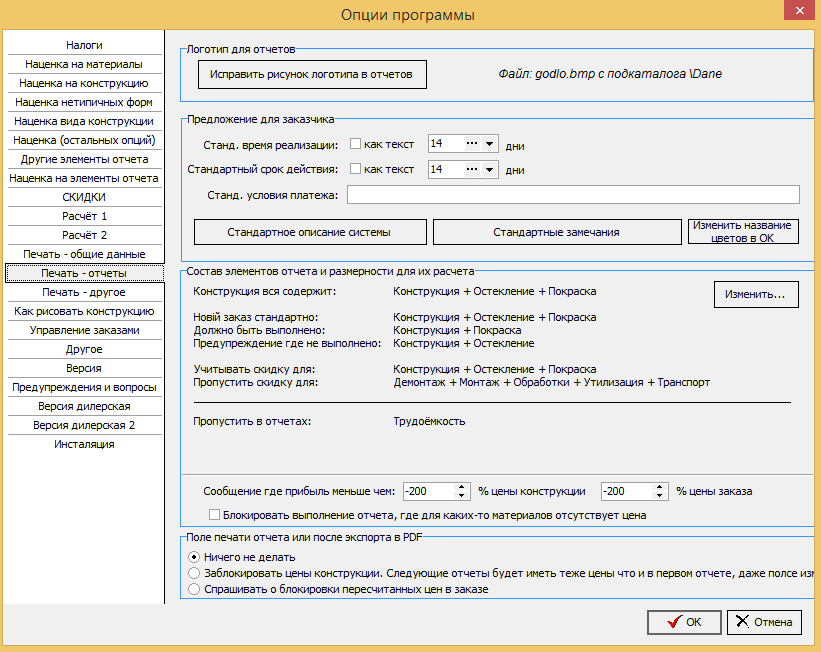Screen dimensions: 821x652
Task: Close the Опции программы dialog
Action: coord(800,10)
